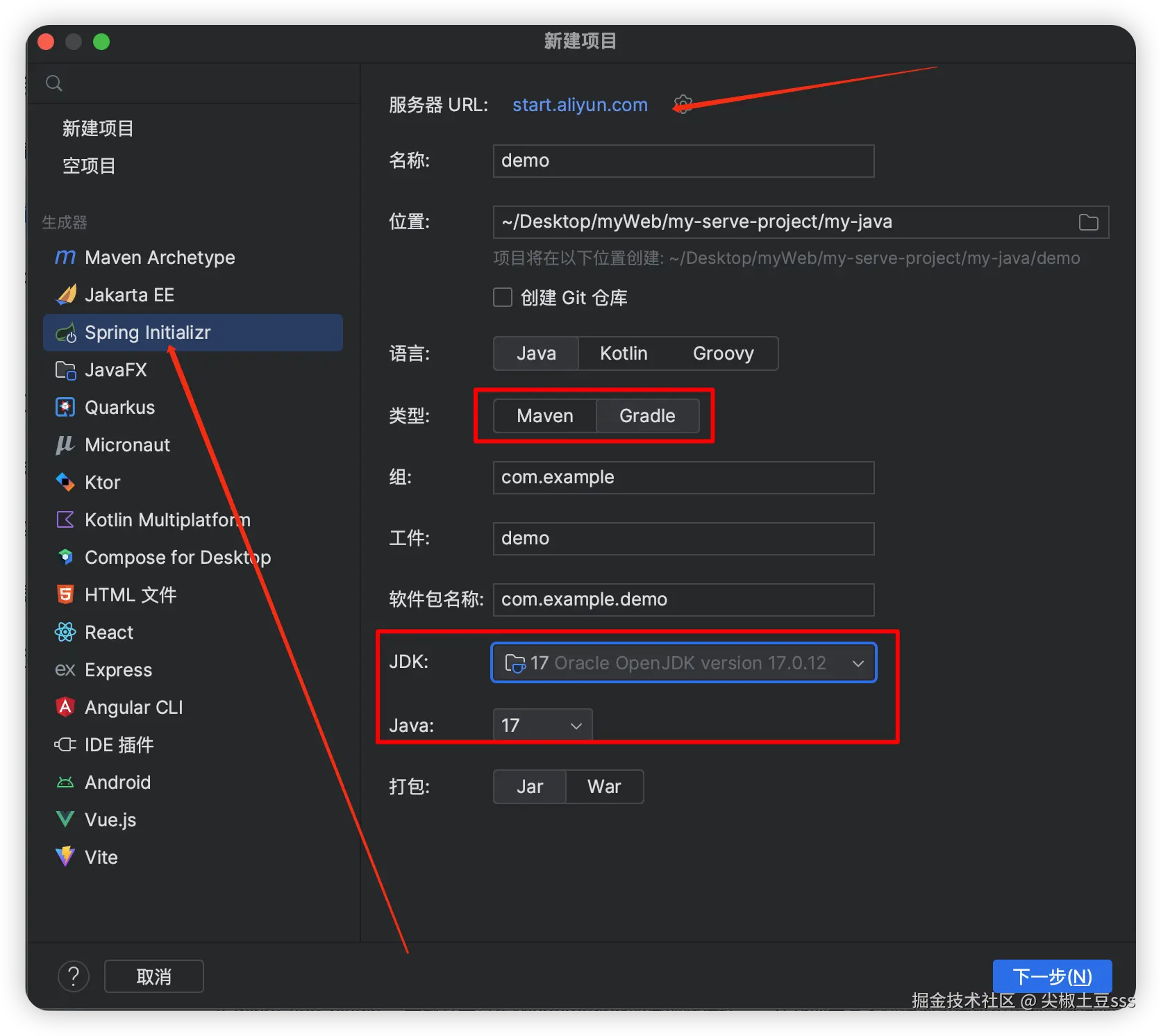Click the Kotlin Multiplatform icon
The width and height of the screenshot is (1161, 1036).
[65, 520]
